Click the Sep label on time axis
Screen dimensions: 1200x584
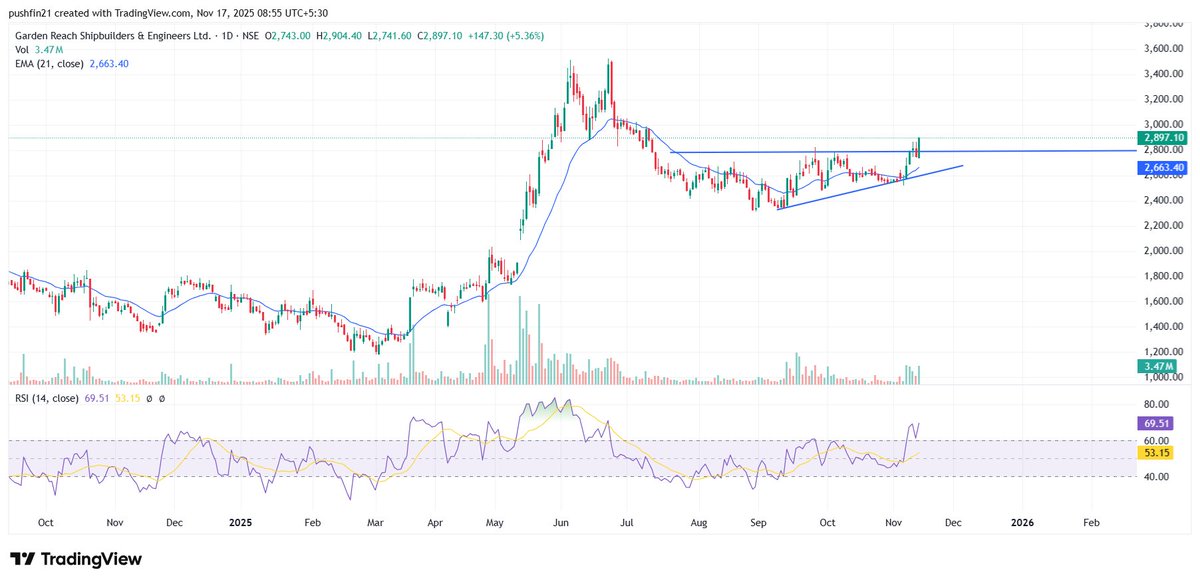[x=758, y=522]
